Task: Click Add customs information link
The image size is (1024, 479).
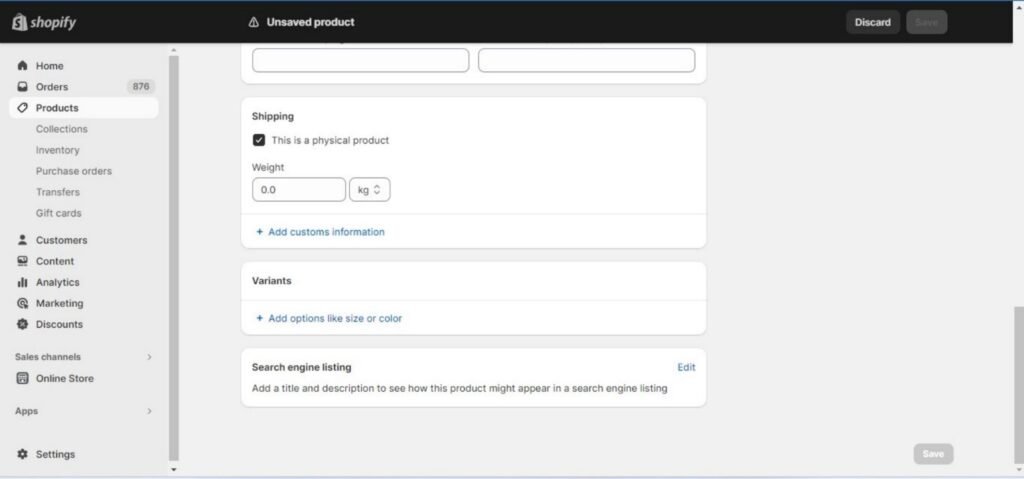Action: (326, 232)
